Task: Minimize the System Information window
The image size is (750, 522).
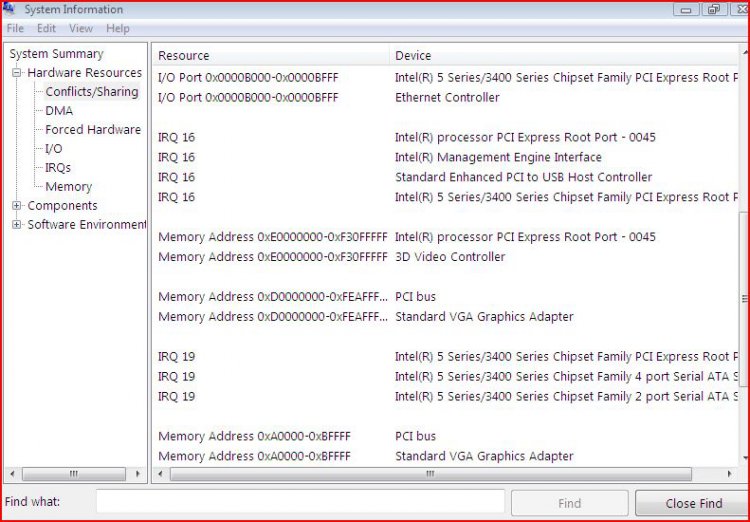Action: coord(686,10)
